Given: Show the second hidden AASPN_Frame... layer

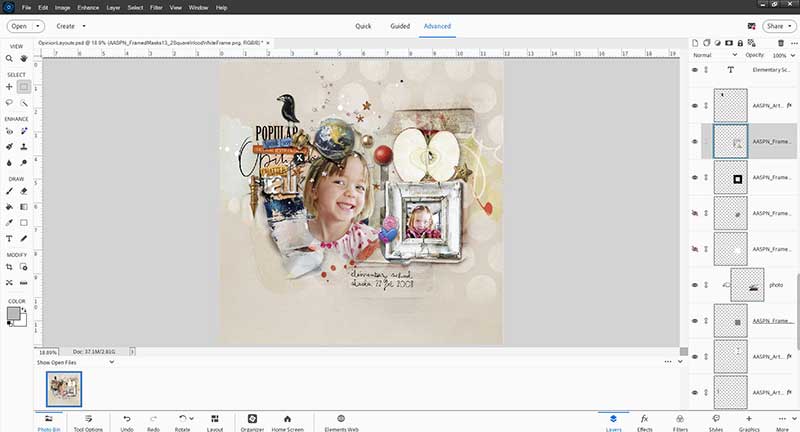Looking at the screenshot, I should (x=695, y=249).
